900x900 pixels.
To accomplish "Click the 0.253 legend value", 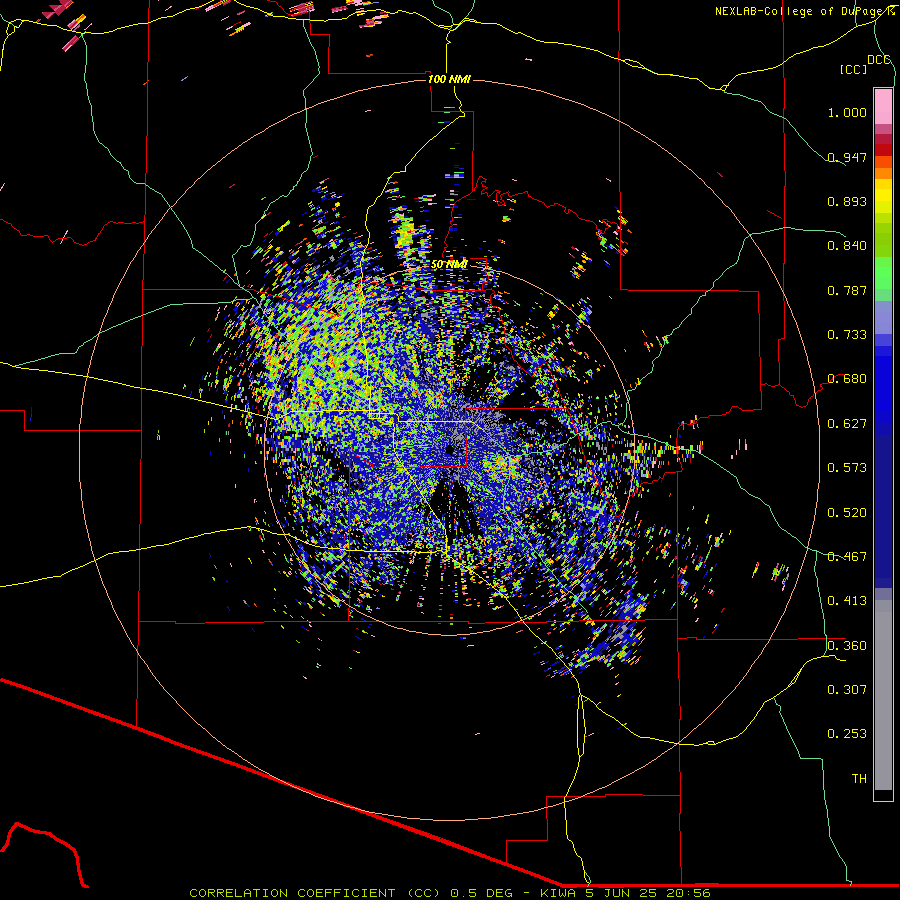I will coord(847,734).
